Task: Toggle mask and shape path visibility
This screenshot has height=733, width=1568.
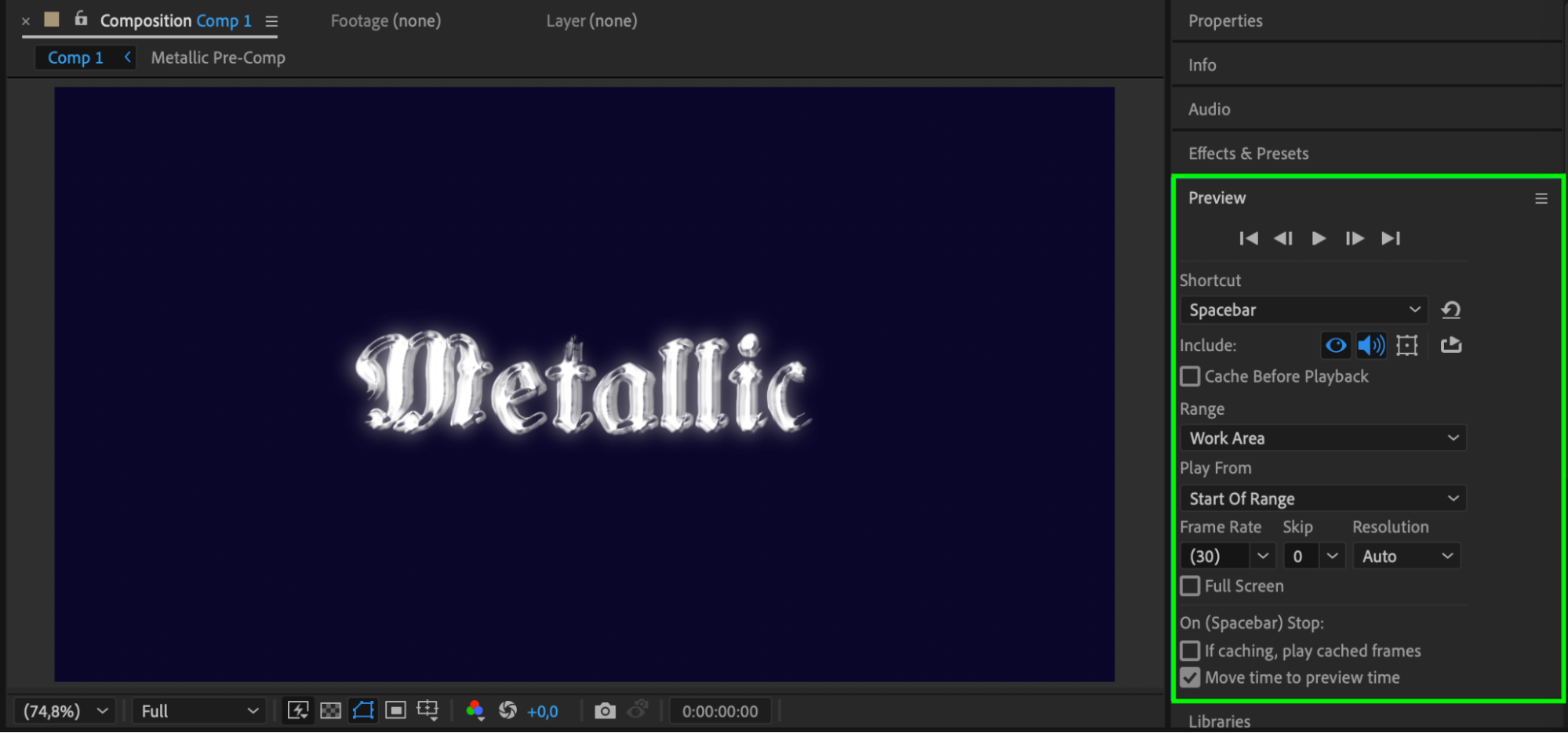Action: click(363, 711)
